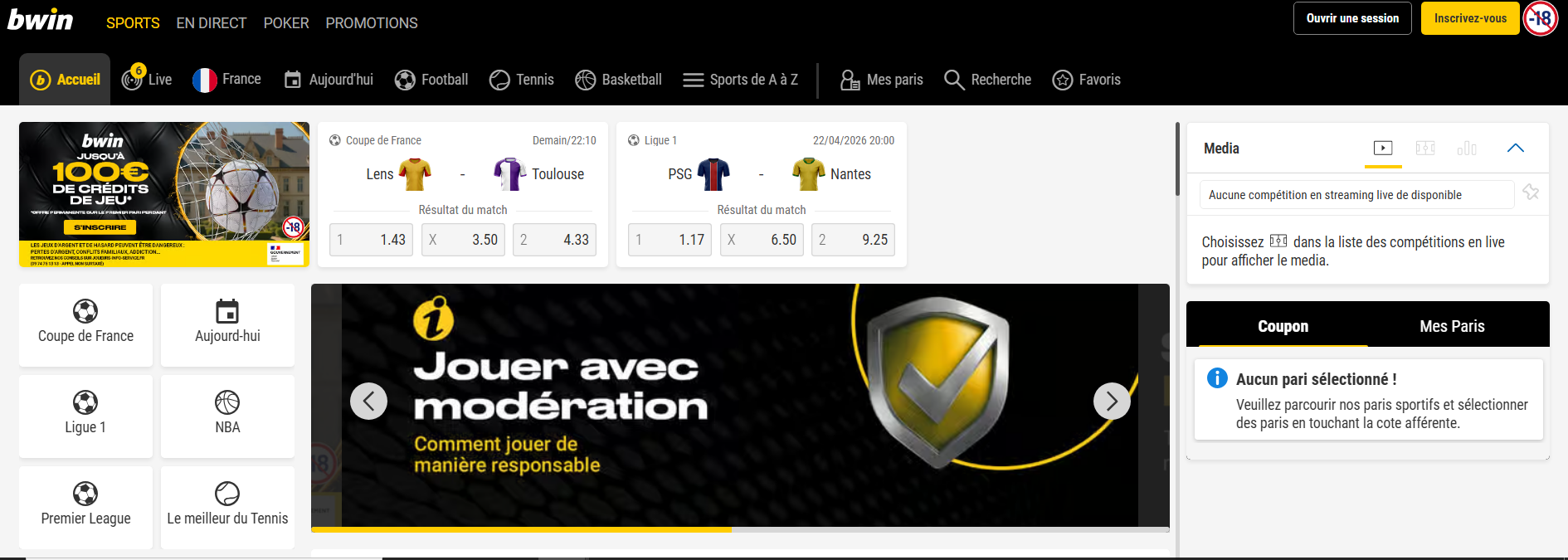The image size is (1568, 560).
Task: Open the SPORTS section
Action: [x=133, y=23]
